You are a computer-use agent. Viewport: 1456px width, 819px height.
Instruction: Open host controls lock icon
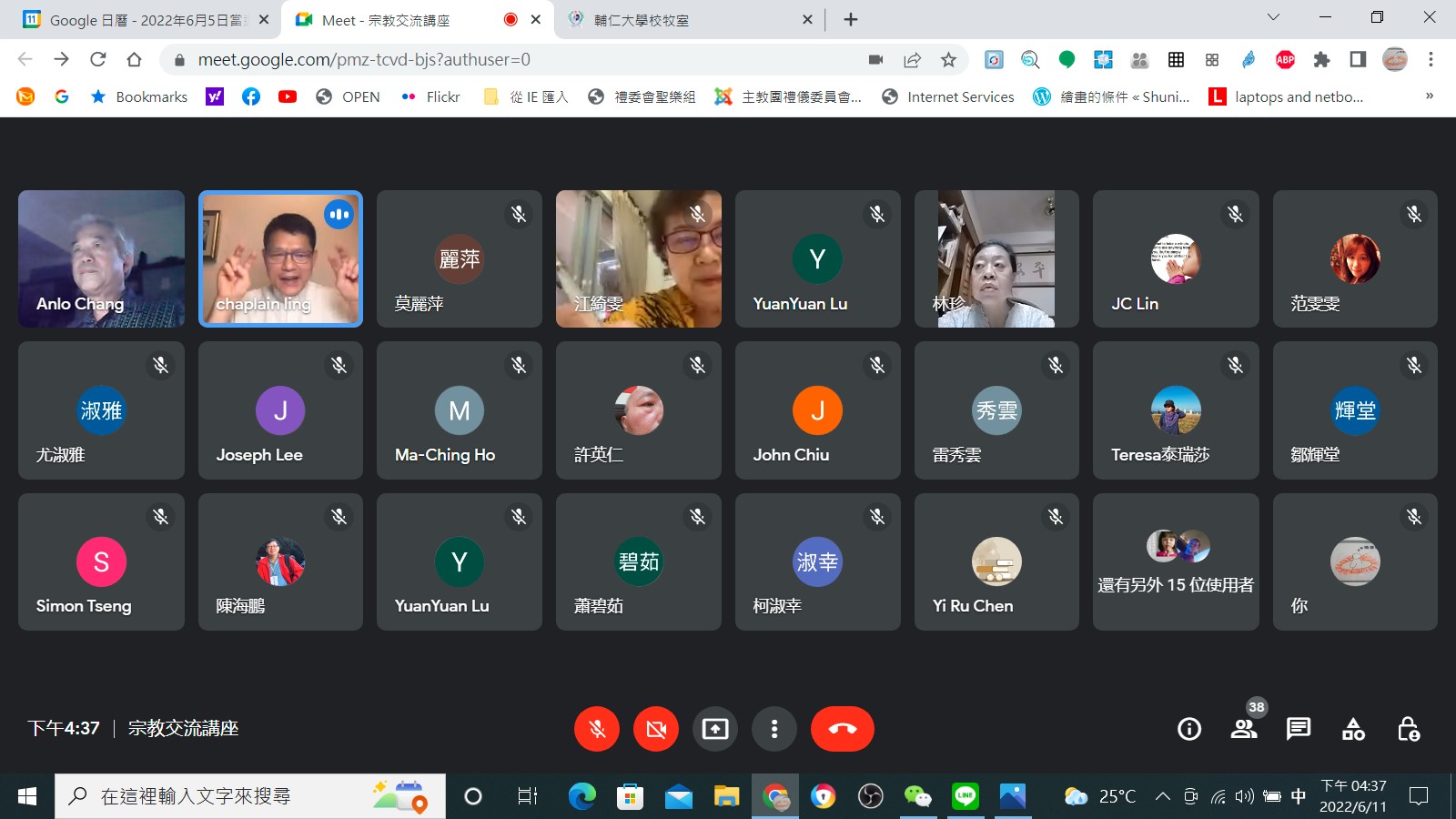tap(1408, 729)
